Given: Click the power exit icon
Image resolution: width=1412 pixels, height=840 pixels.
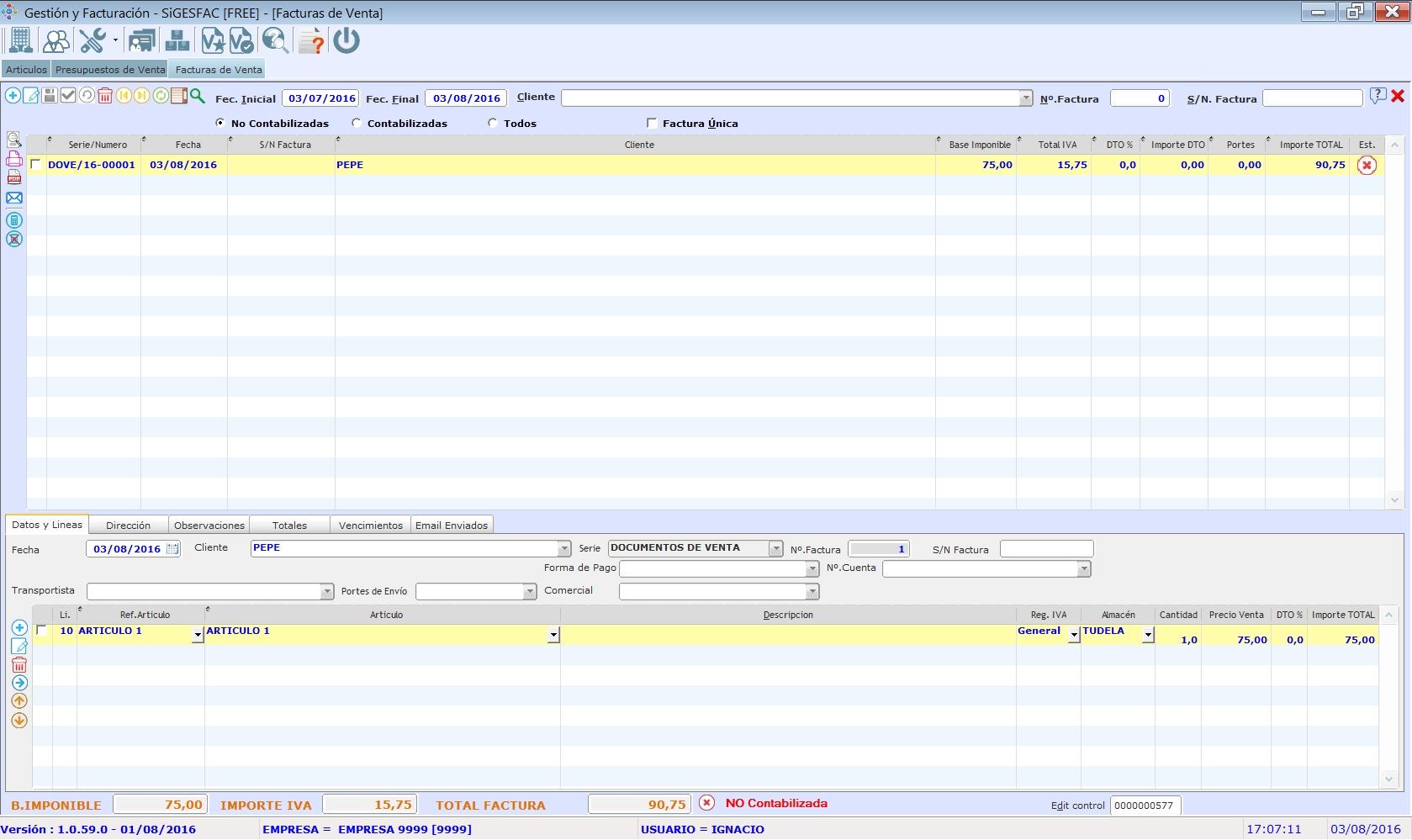Looking at the screenshot, I should click(346, 40).
